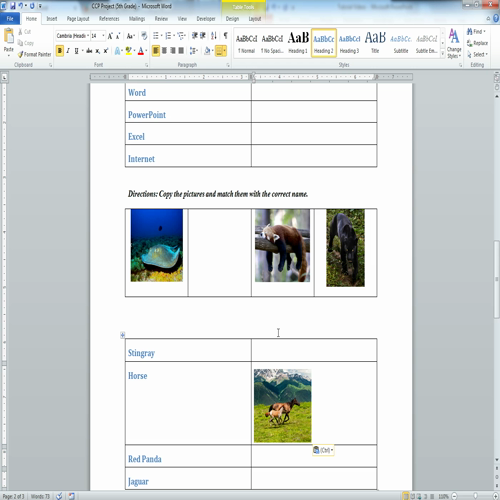Open the Font dialog launcher
The image size is (500, 500).
(x=146, y=65)
